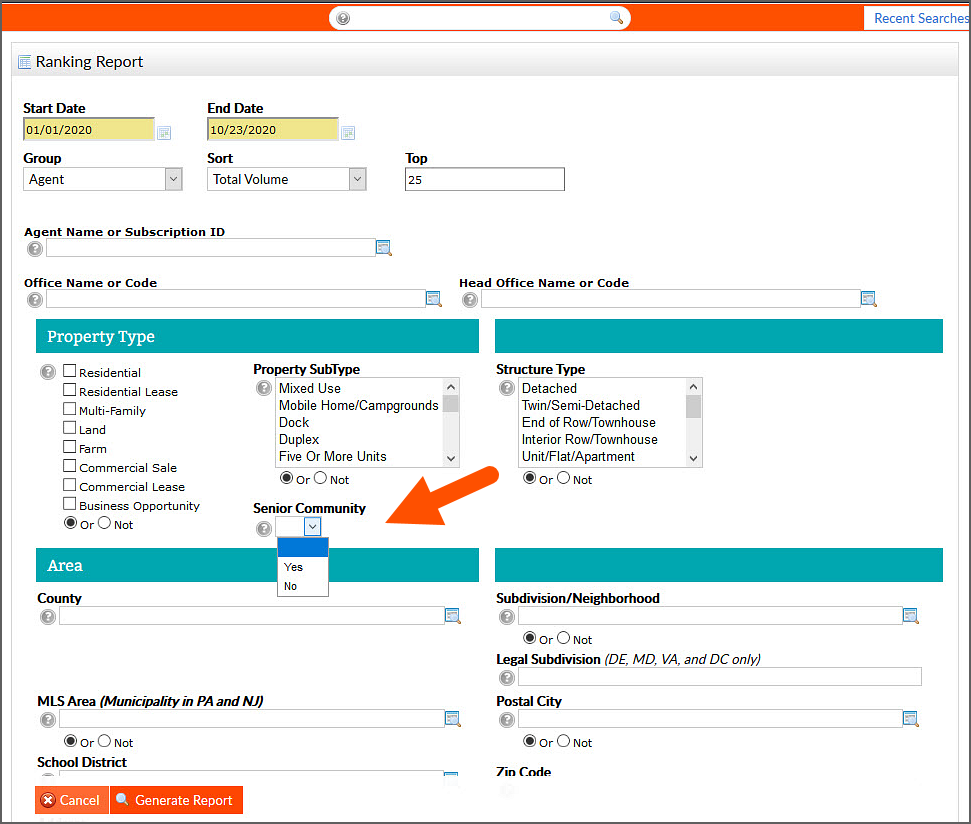Select Not radio under Subdivision/Neighborhood
This screenshot has width=971, height=824.
564,638
